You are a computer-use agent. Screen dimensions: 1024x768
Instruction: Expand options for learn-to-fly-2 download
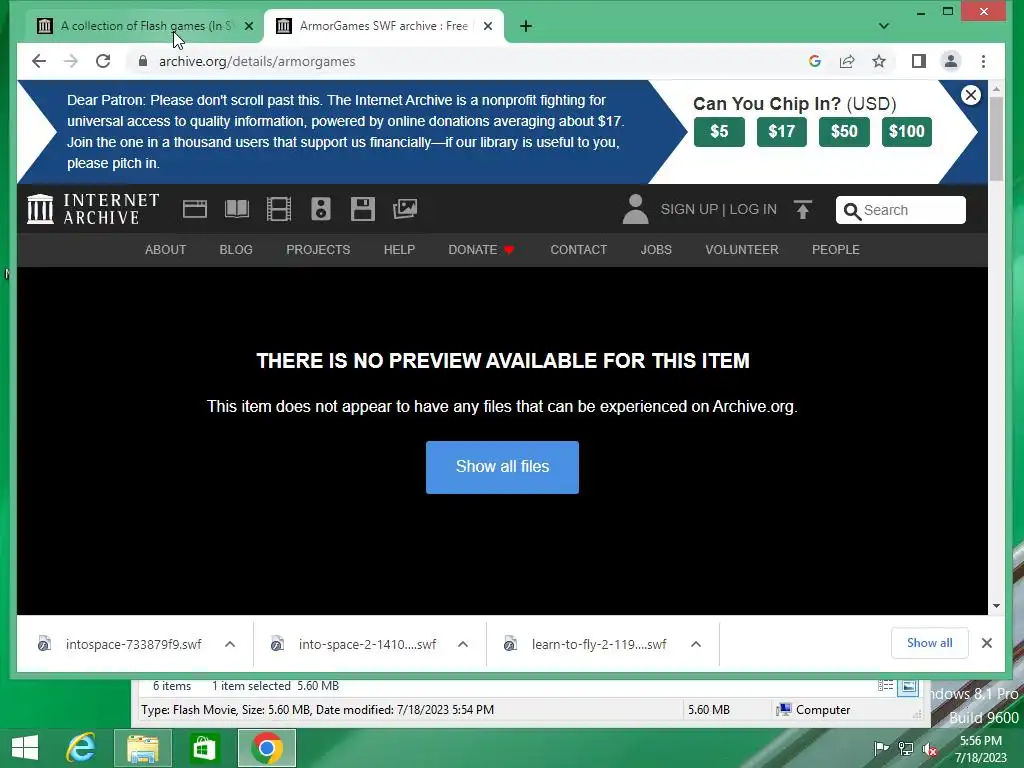(x=696, y=645)
